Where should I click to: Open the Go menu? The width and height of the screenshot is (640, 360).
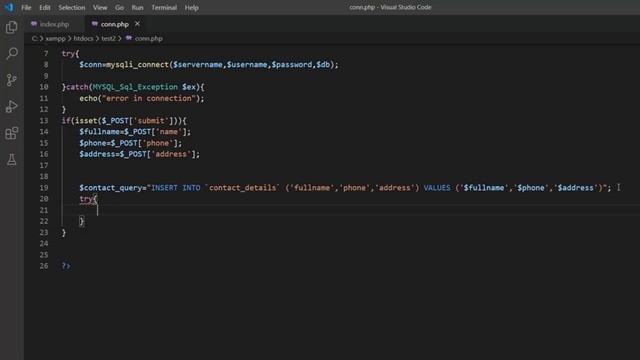[x=119, y=7]
